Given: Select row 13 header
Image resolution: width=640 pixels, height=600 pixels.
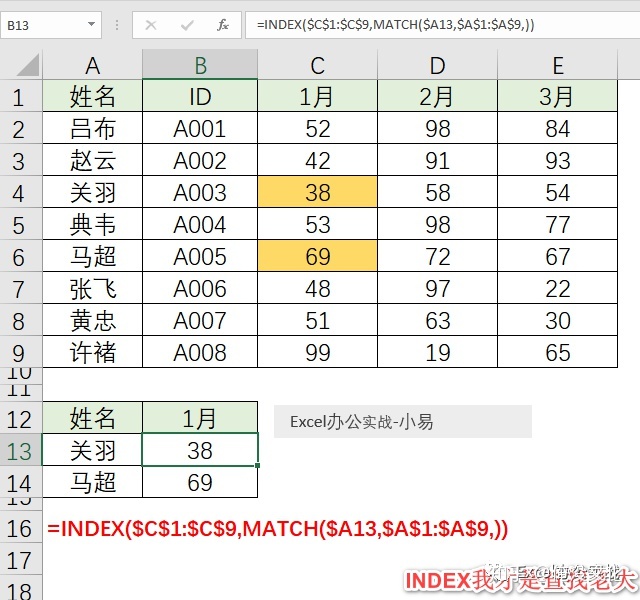Looking at the screenshot, I should point(20,450).
